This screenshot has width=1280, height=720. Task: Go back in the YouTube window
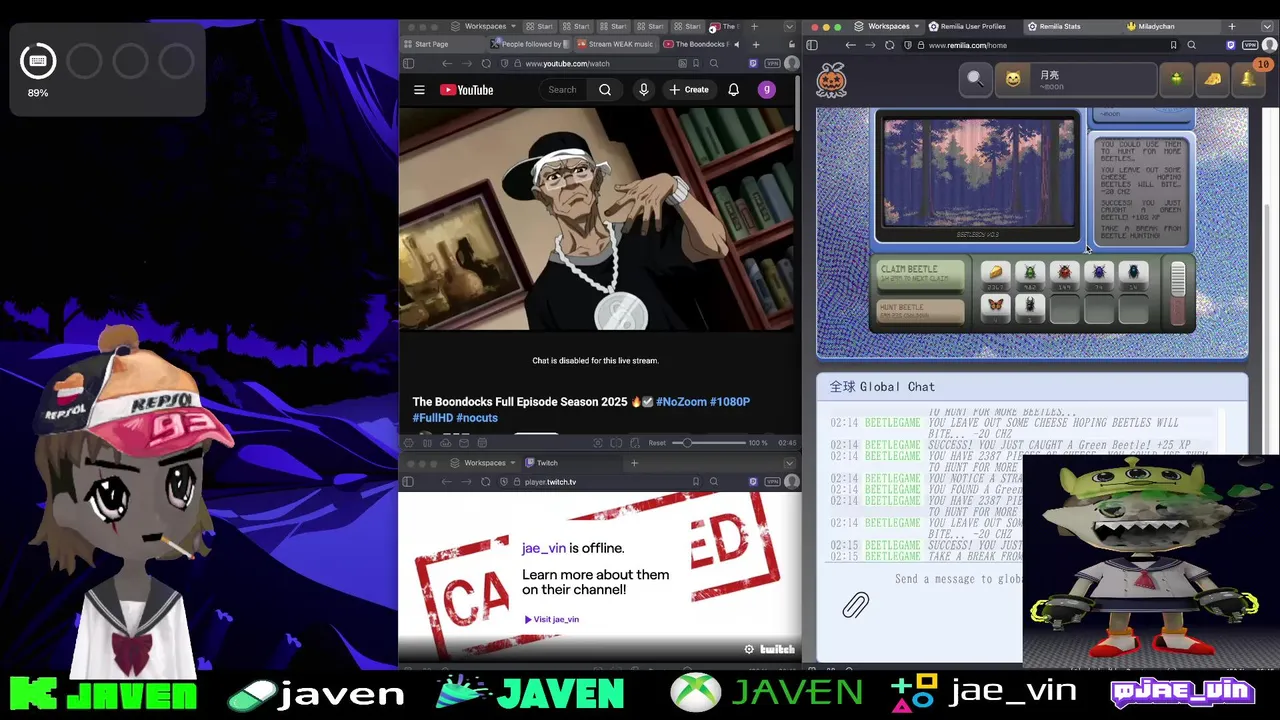tap(447, 64)
